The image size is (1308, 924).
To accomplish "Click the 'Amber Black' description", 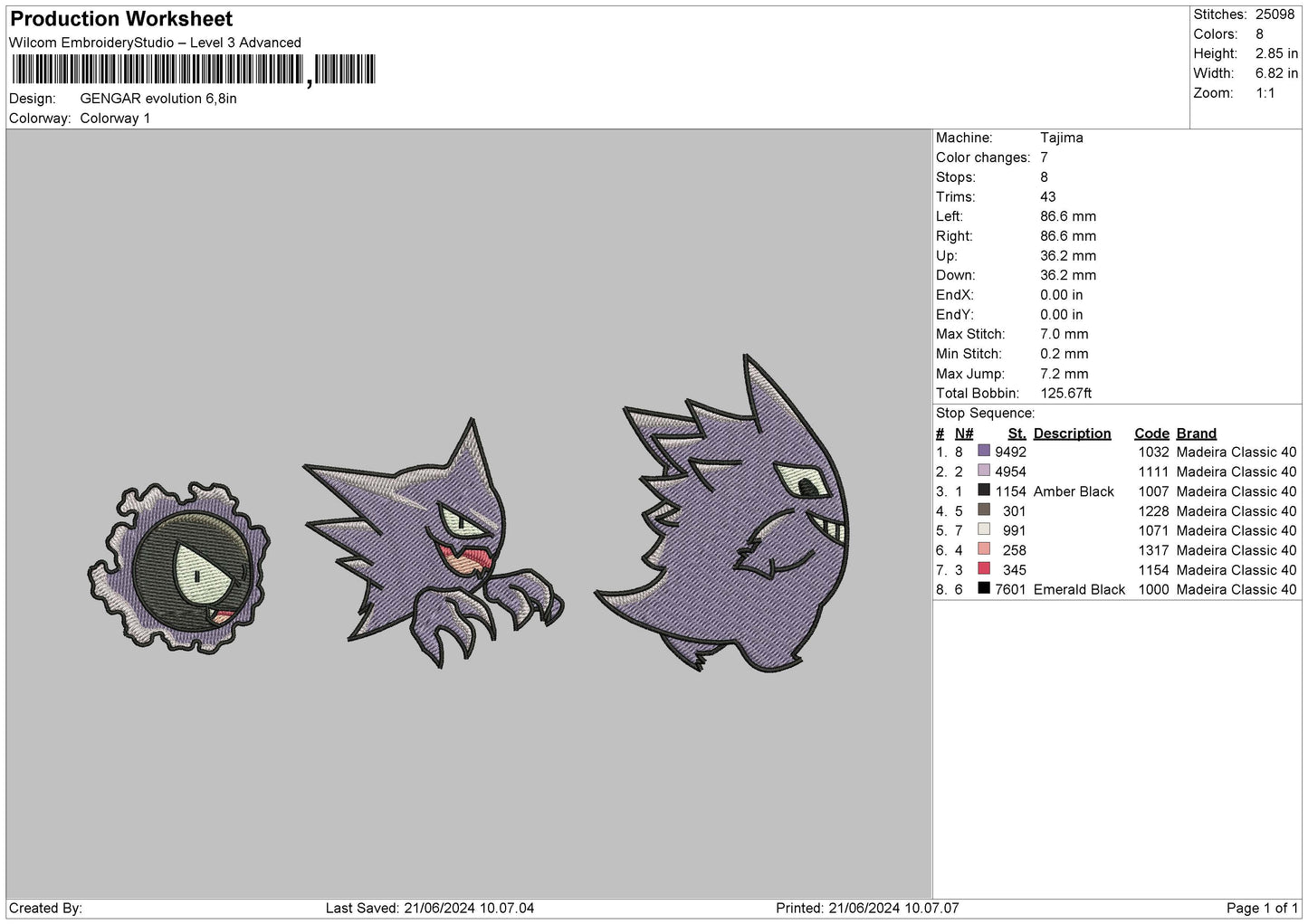I will [1074, 491].
